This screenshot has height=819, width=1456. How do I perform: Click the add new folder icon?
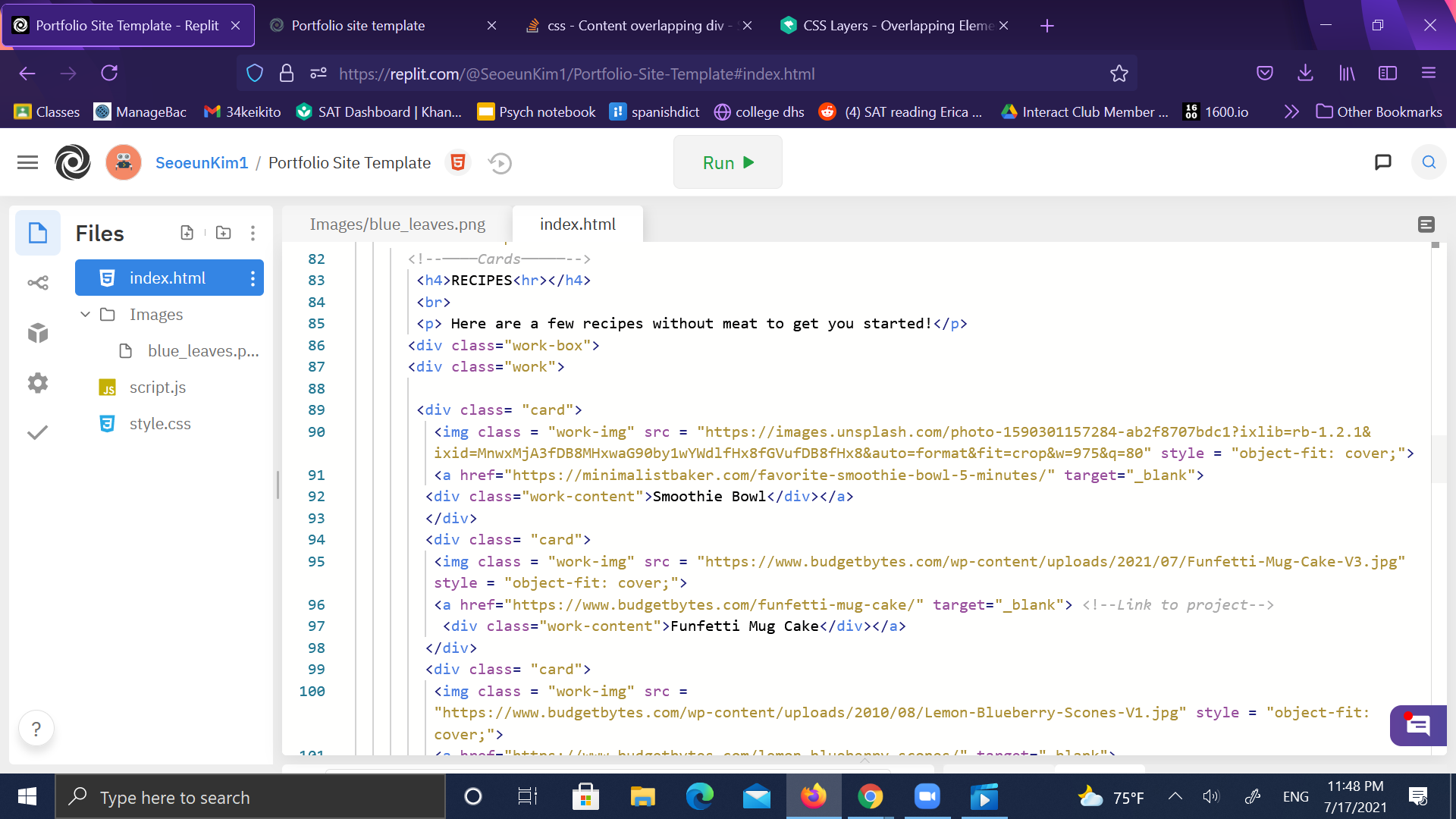tap(223, 233)
